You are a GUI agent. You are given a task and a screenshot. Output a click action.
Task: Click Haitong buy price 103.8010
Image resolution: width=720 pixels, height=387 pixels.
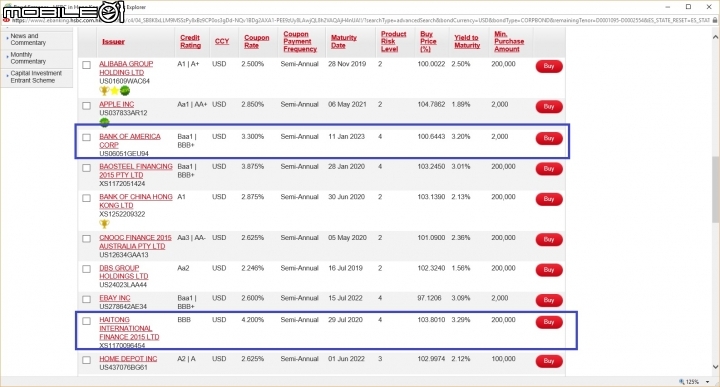point(431,320)
